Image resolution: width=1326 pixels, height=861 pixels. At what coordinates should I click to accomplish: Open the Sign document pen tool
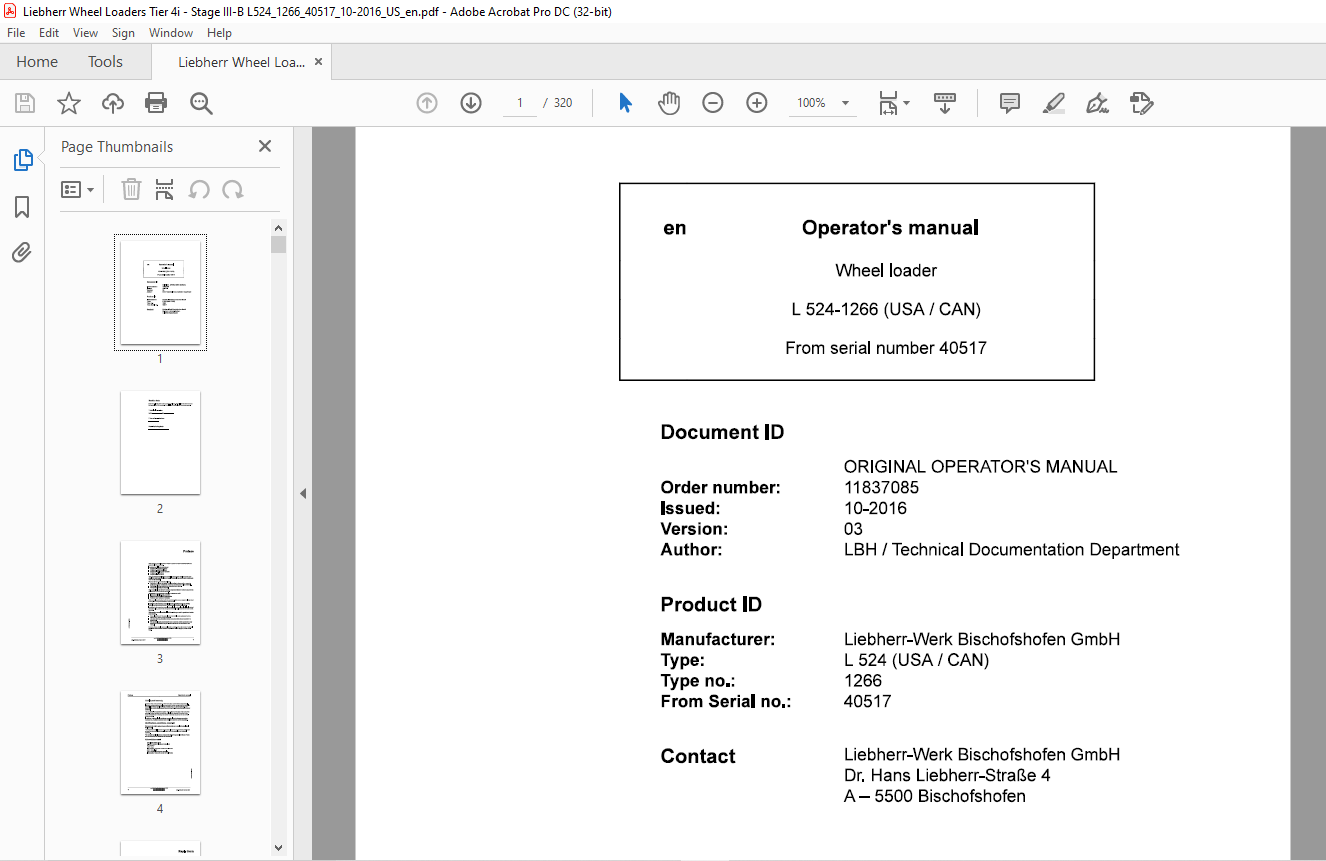tap(1097, 103)
